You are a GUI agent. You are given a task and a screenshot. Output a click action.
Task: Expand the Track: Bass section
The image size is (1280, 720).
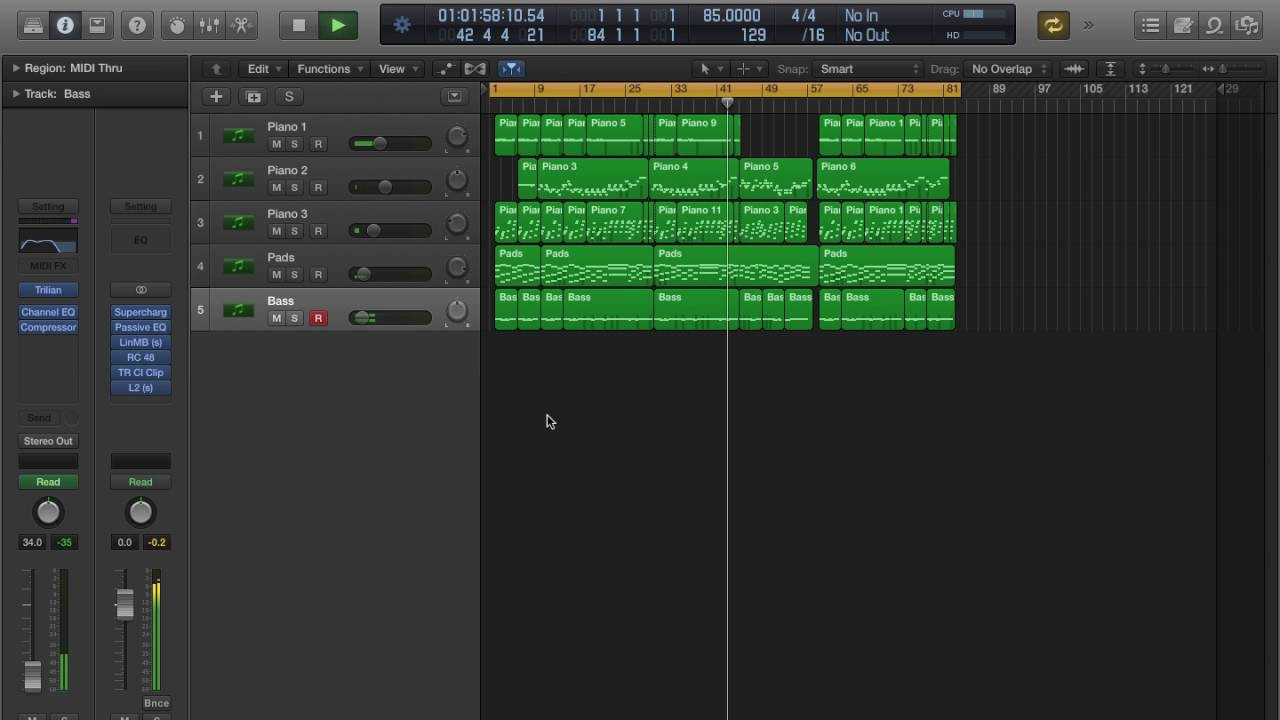point(16,94)
